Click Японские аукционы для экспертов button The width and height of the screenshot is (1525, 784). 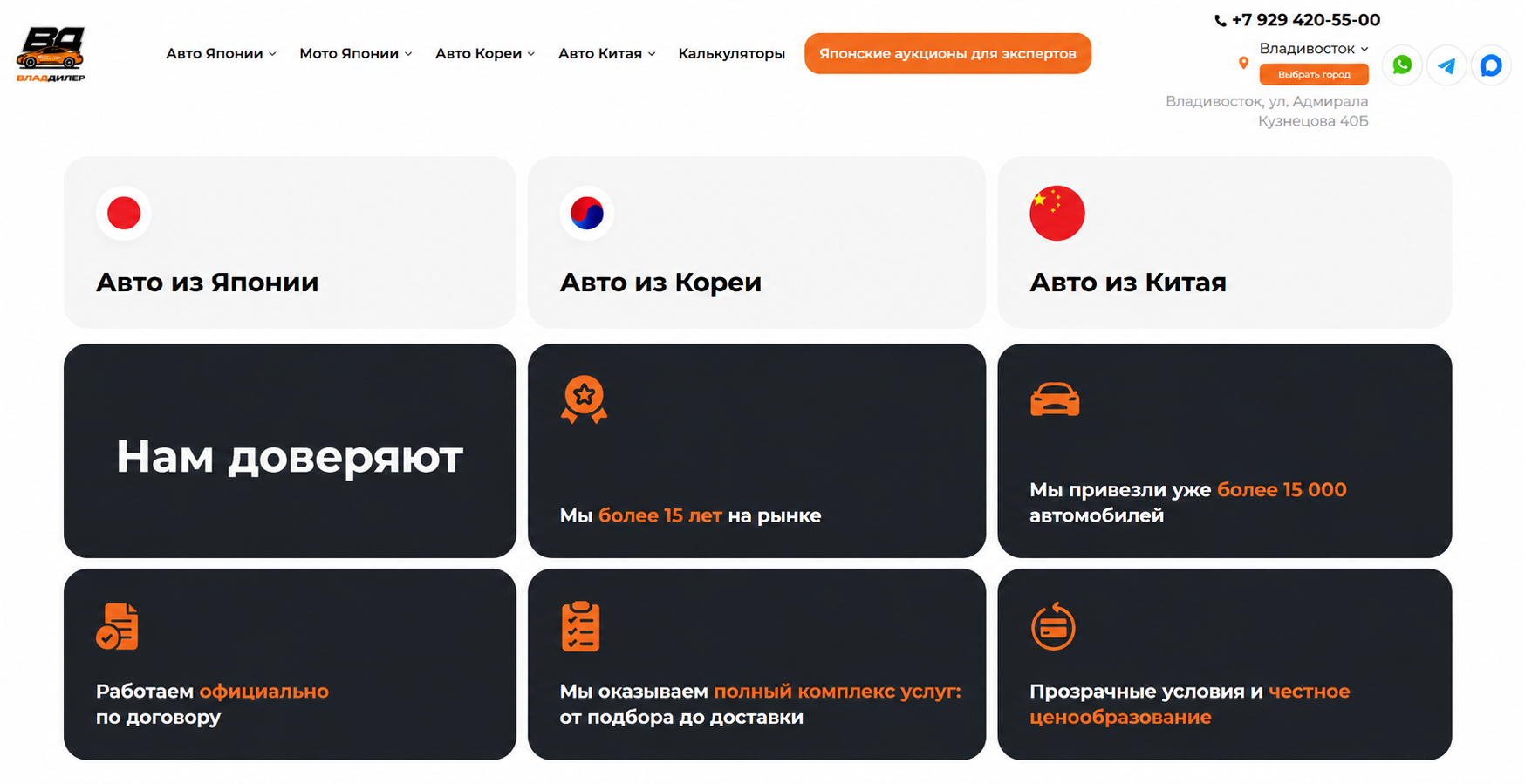[947, 54]
